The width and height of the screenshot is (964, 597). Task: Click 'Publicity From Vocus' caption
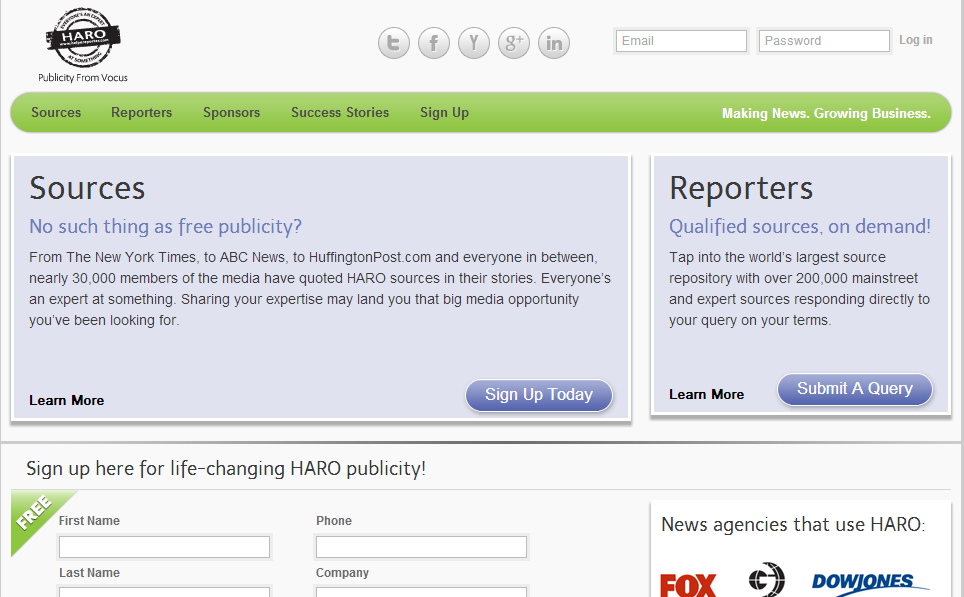pos(83,77)
